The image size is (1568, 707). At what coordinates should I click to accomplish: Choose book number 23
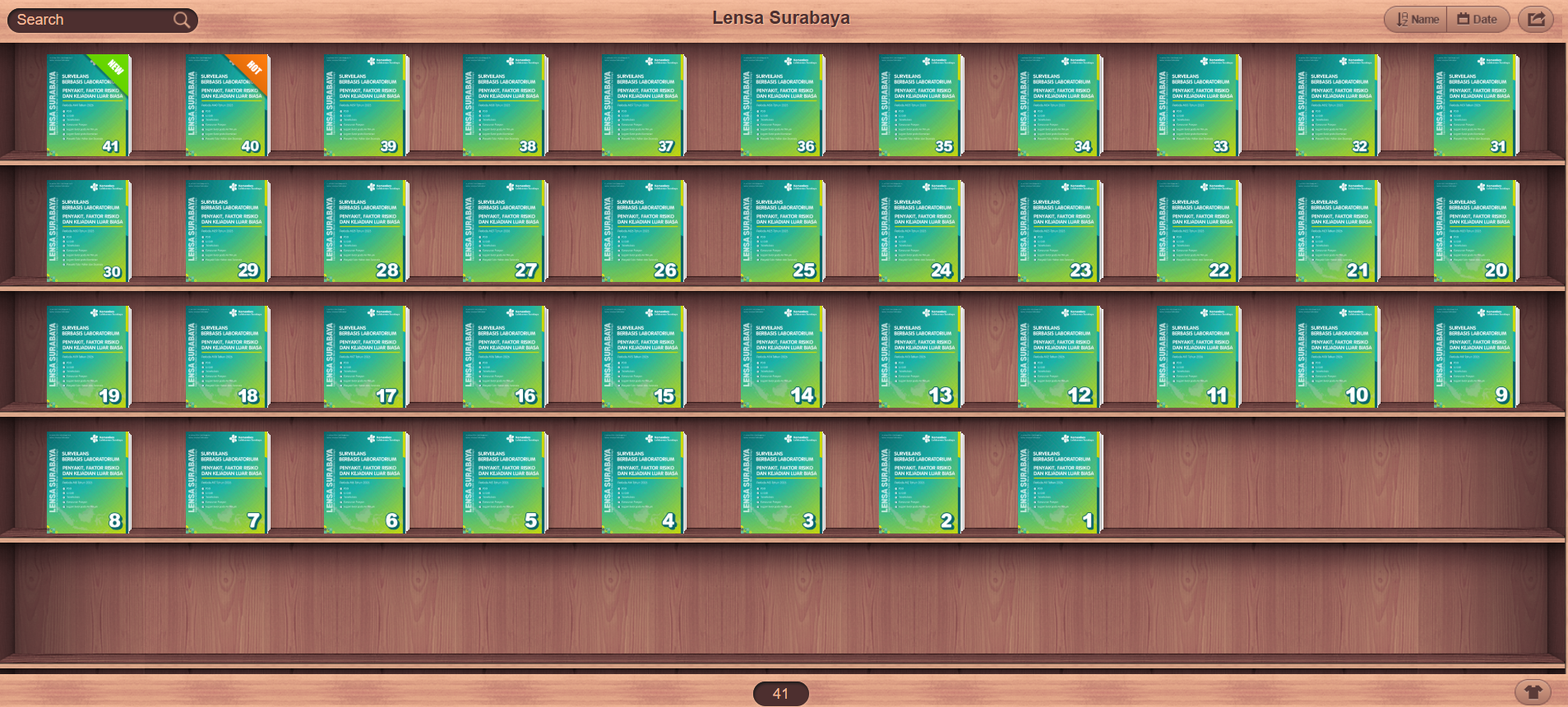(1060, 231)
